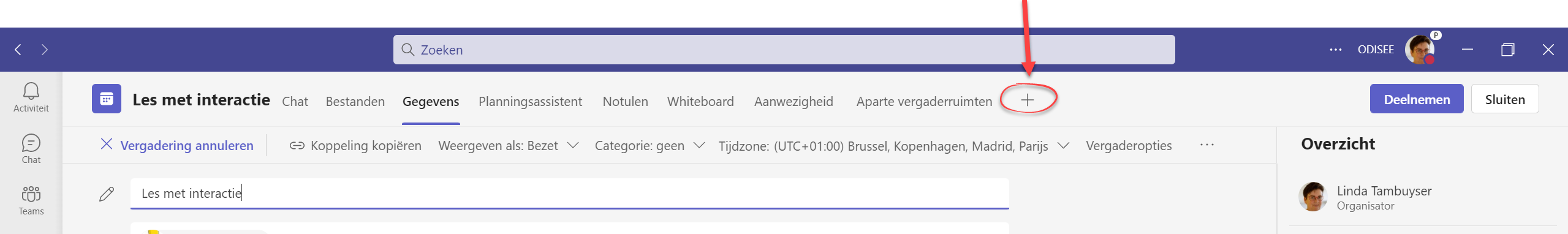
Task: Open Chat in the left sidebar
Action: [x=31, y=149]
